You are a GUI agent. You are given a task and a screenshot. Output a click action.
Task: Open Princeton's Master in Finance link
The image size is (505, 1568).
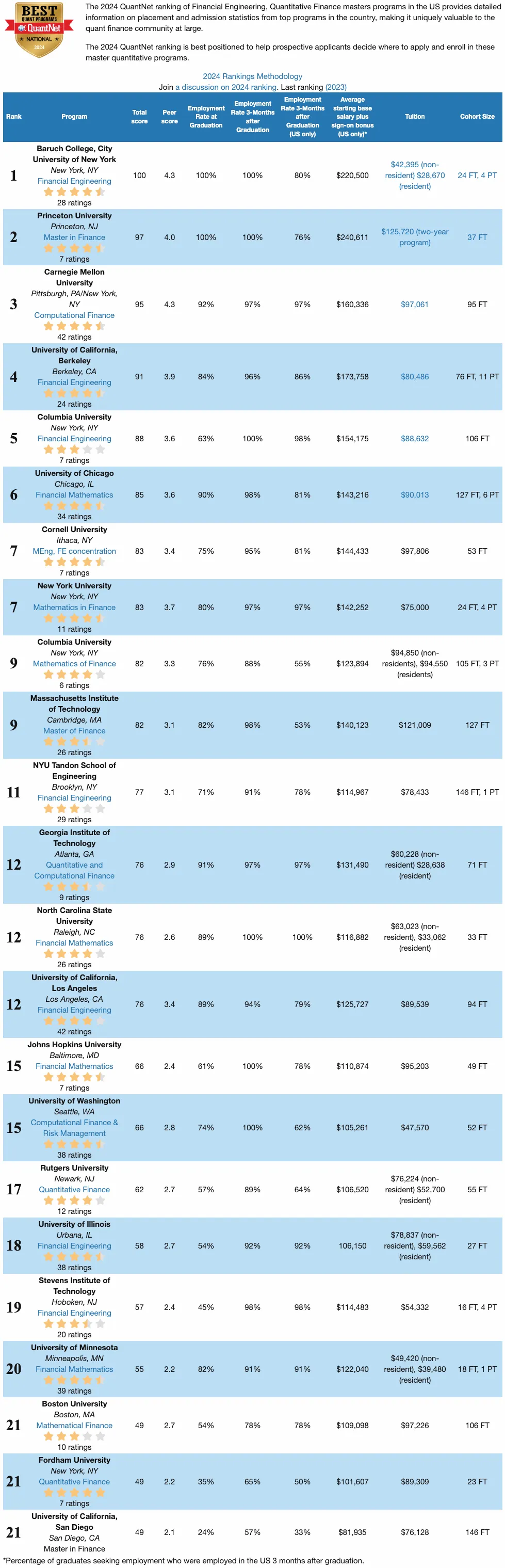[74, 237]
